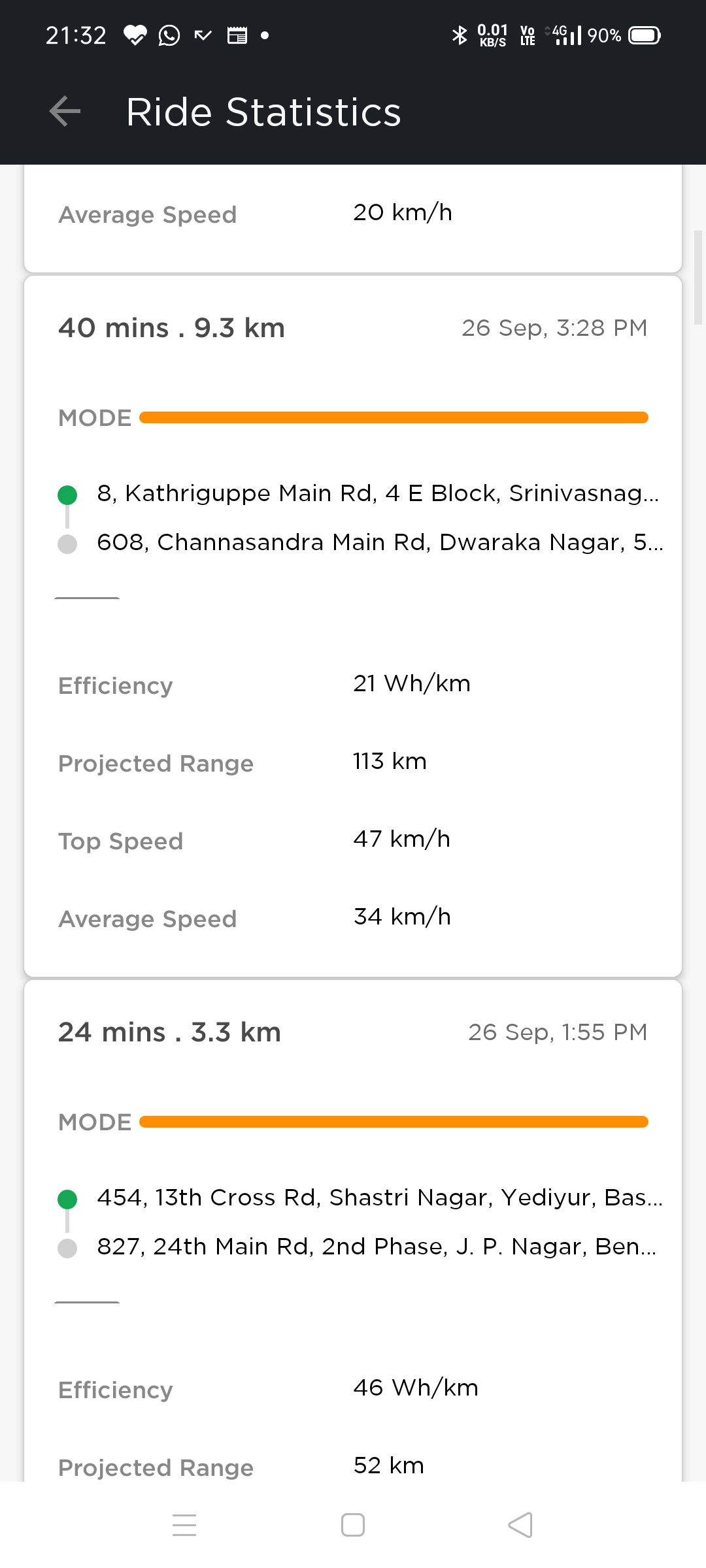Tap WhatsApp notification icon in status bar
The width and height of the screenshot is (706, 1568).
pos(169,35)
